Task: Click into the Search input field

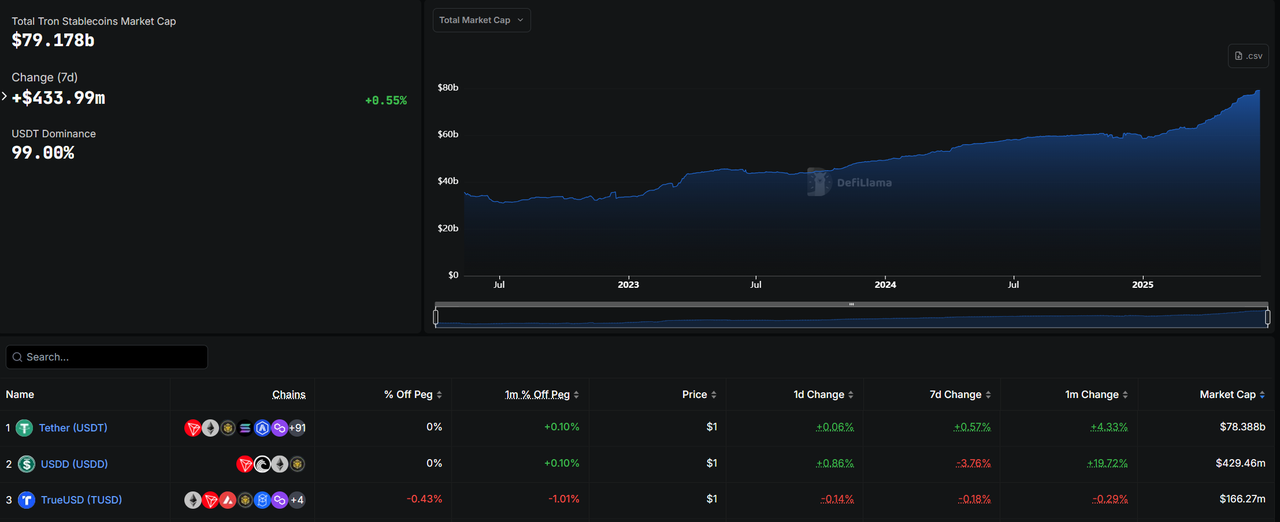Action: tap(107, 357)
